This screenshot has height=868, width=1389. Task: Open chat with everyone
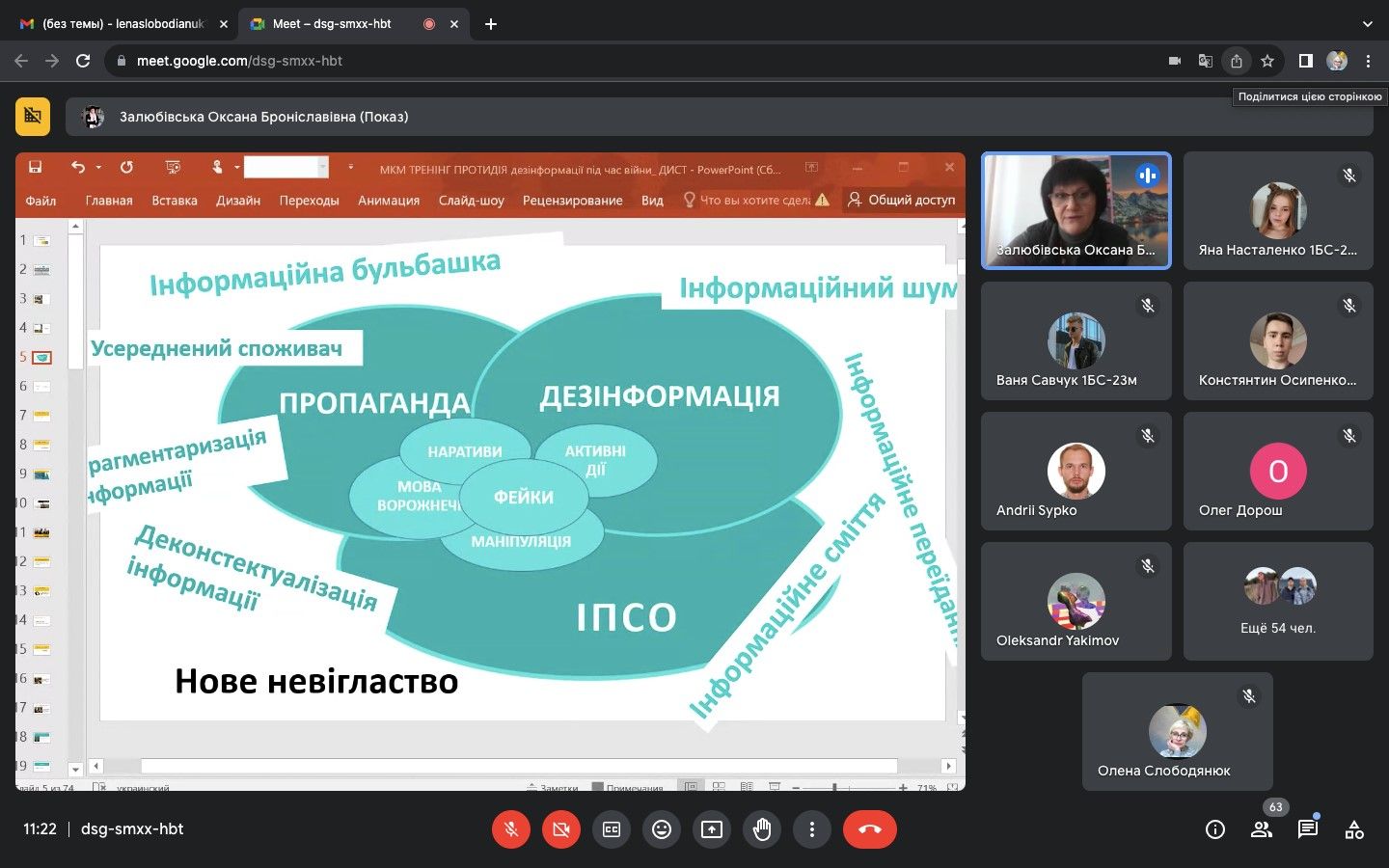[x=1308, y=829]
